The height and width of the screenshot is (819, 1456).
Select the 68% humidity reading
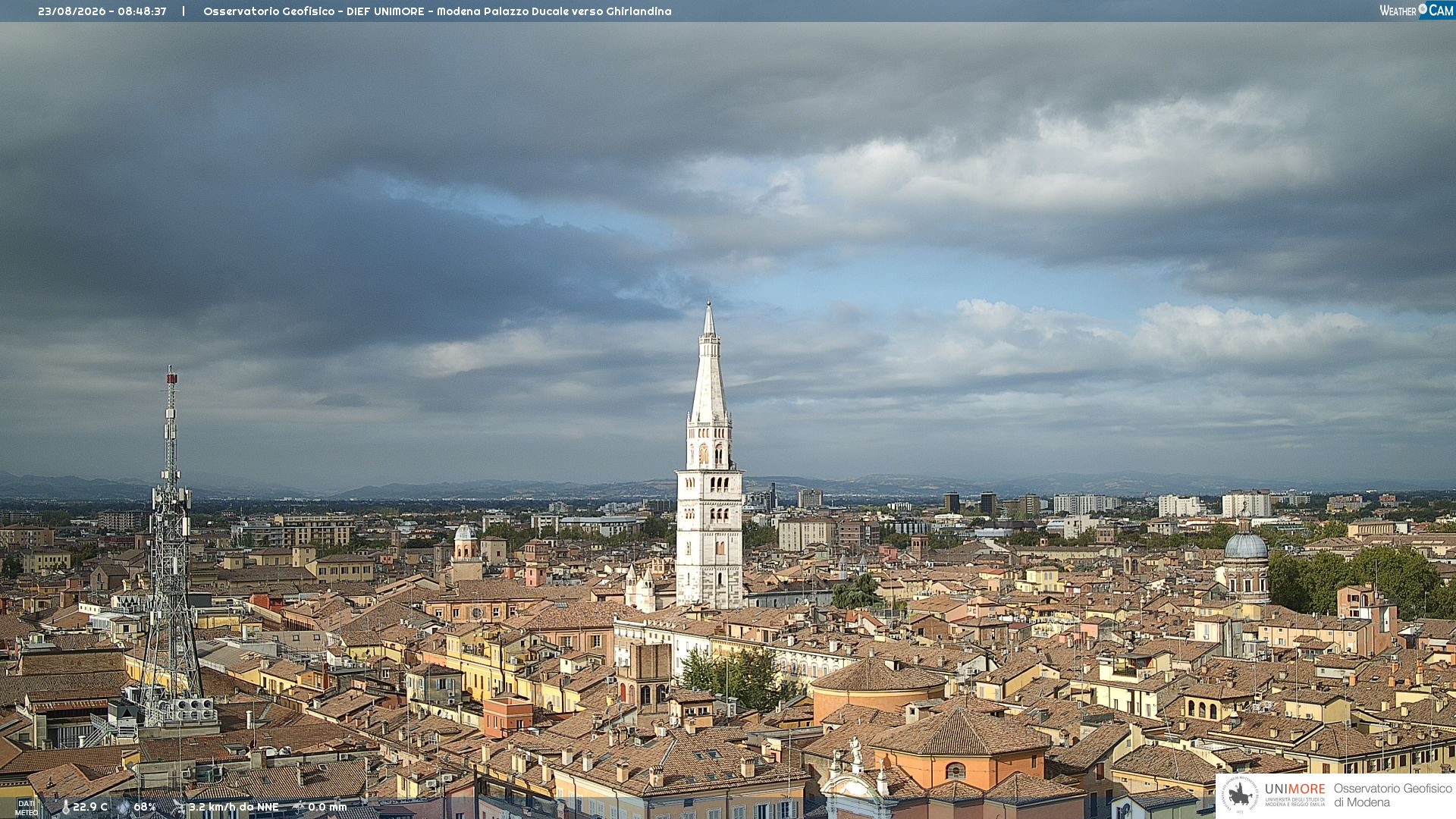pyautogui.click(x=145, y=808)
